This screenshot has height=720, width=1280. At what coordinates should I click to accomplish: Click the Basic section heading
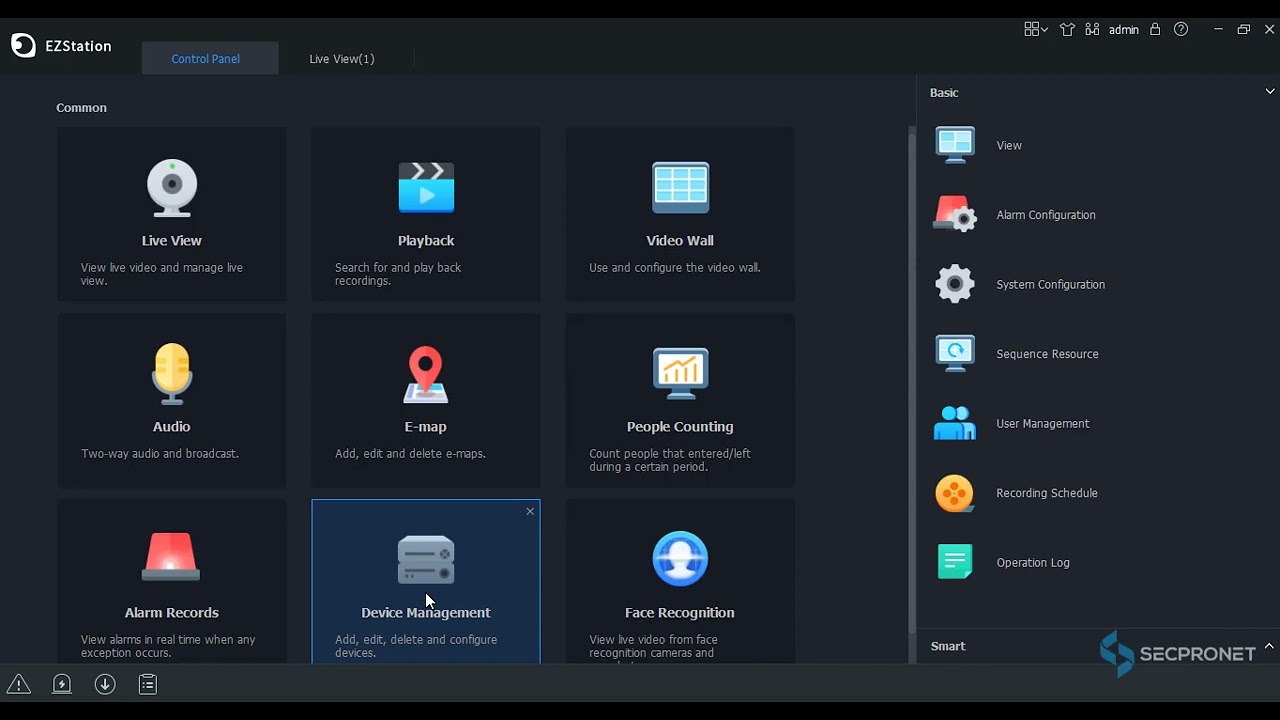944,93
